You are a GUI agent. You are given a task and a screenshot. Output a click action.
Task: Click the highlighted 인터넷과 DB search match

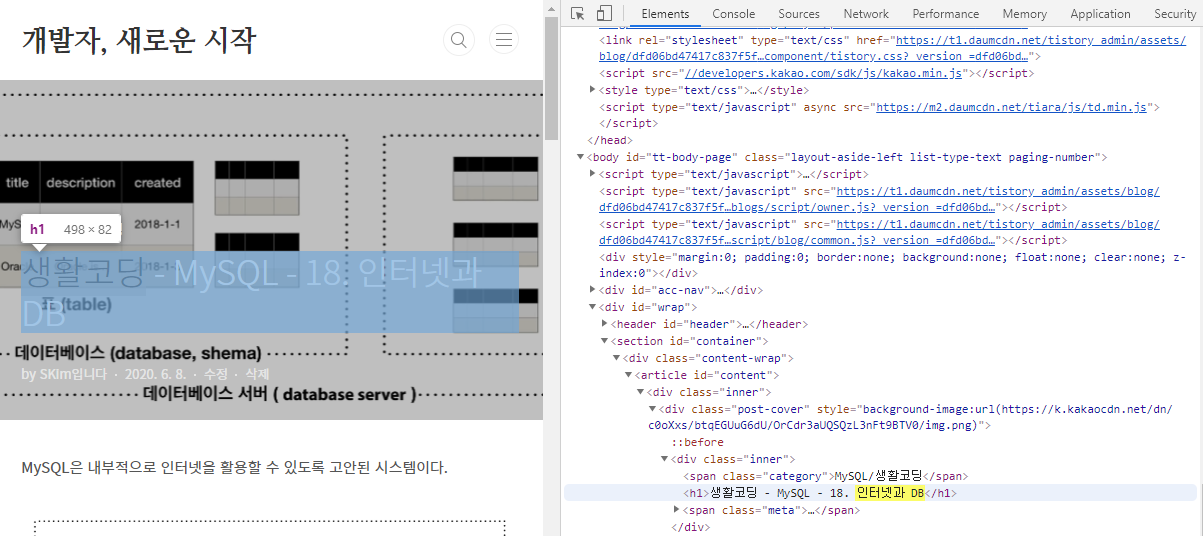(891, 493)
